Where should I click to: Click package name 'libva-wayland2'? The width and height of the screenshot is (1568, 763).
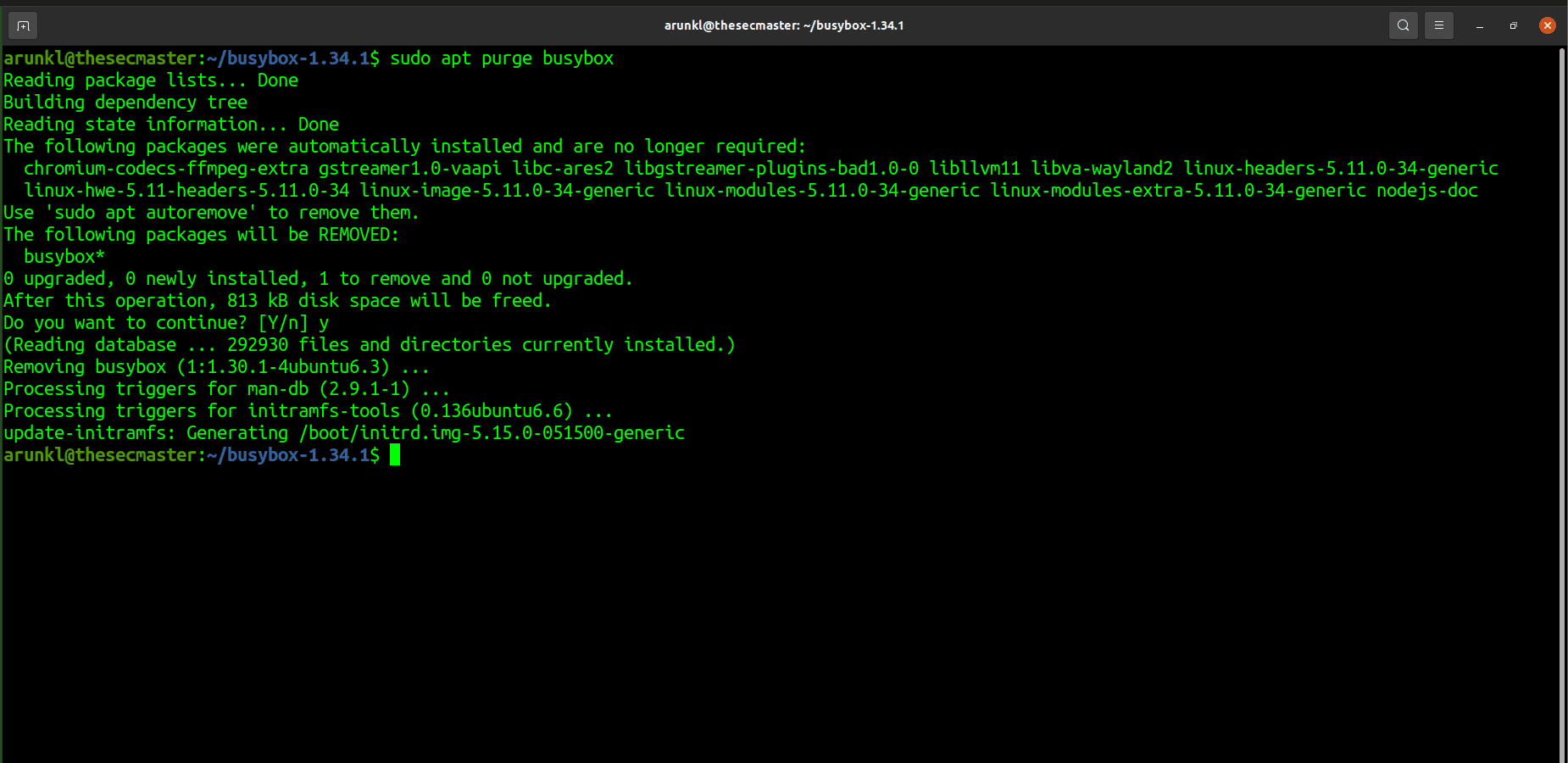click(x=1102, y=169)
